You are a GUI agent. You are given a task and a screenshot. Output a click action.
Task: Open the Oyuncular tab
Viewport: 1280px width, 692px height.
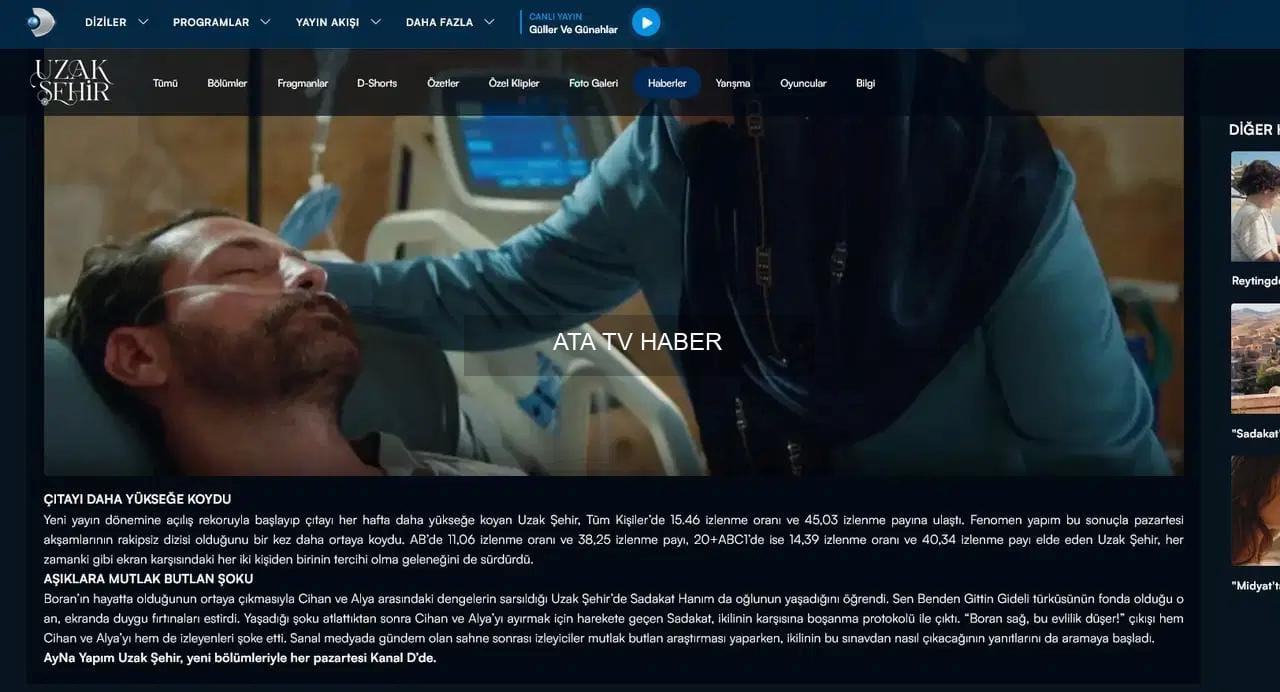click(803, 83)
